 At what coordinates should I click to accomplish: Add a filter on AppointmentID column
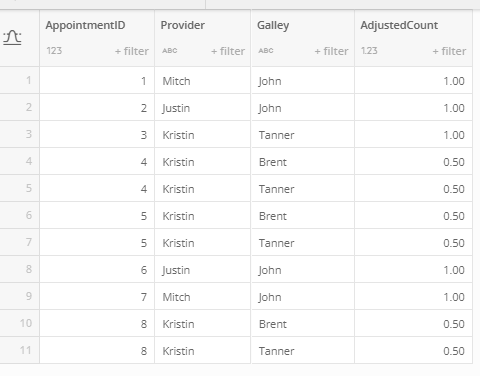pos(132,51)
